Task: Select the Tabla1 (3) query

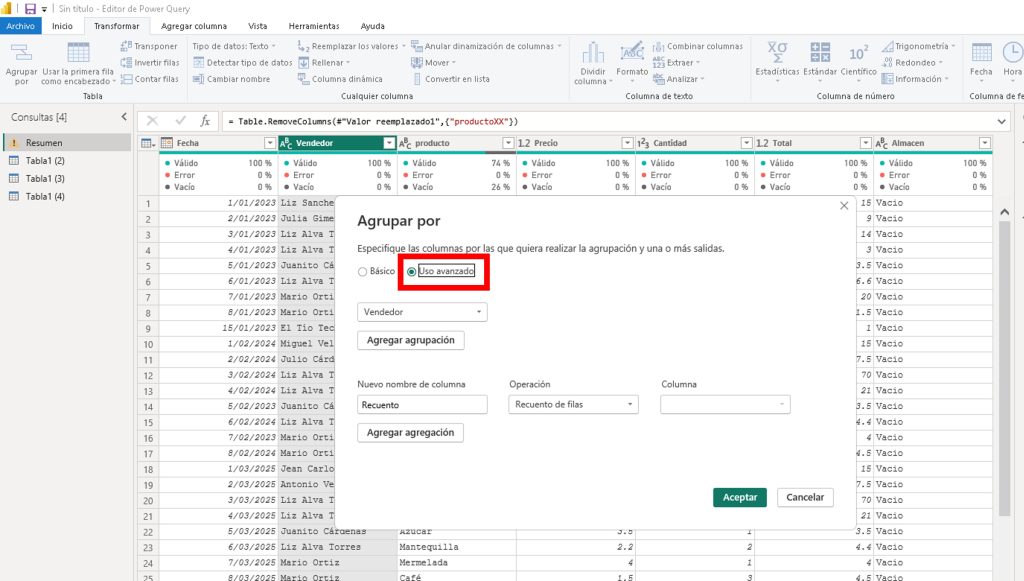Action: coord(45,178)
